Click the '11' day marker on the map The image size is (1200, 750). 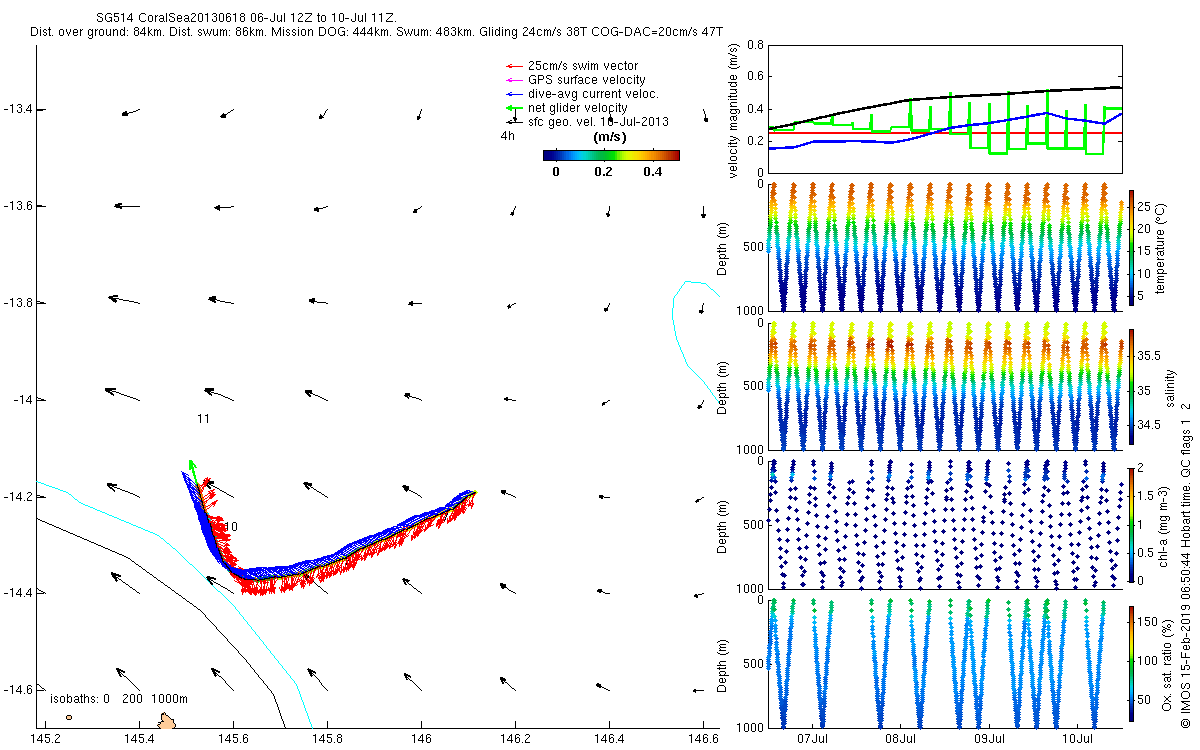[203, 419]
